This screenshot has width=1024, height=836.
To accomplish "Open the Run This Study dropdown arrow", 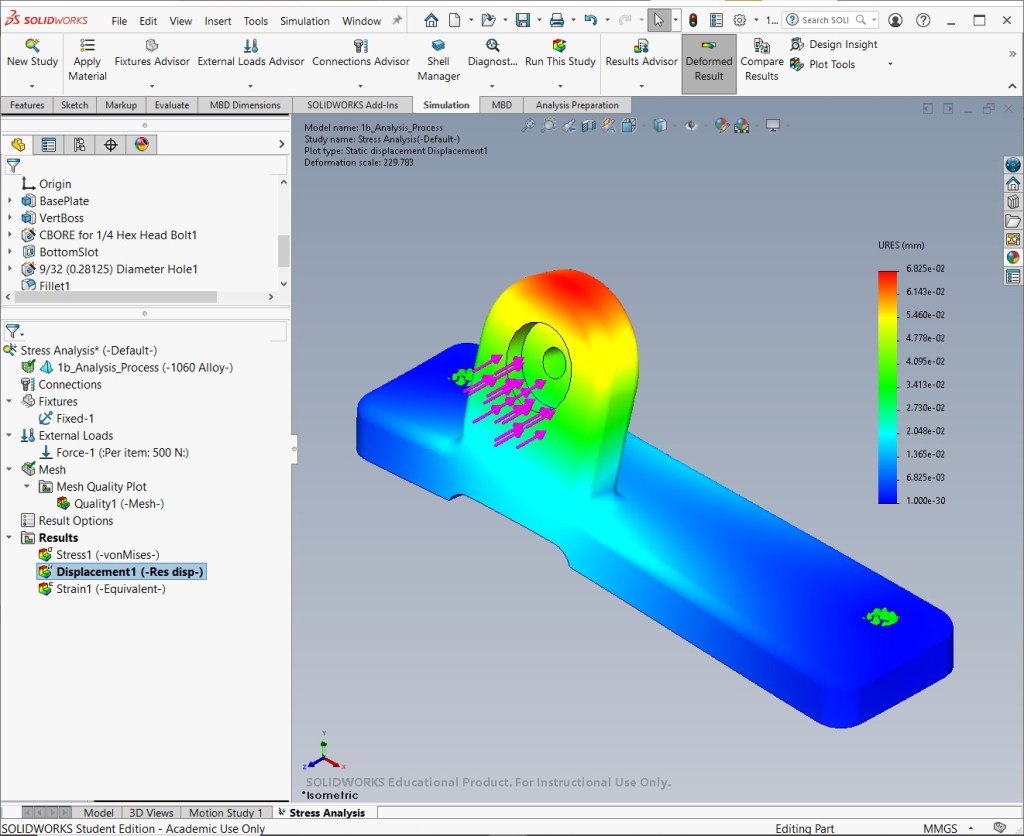I will (x=560, y=86).
